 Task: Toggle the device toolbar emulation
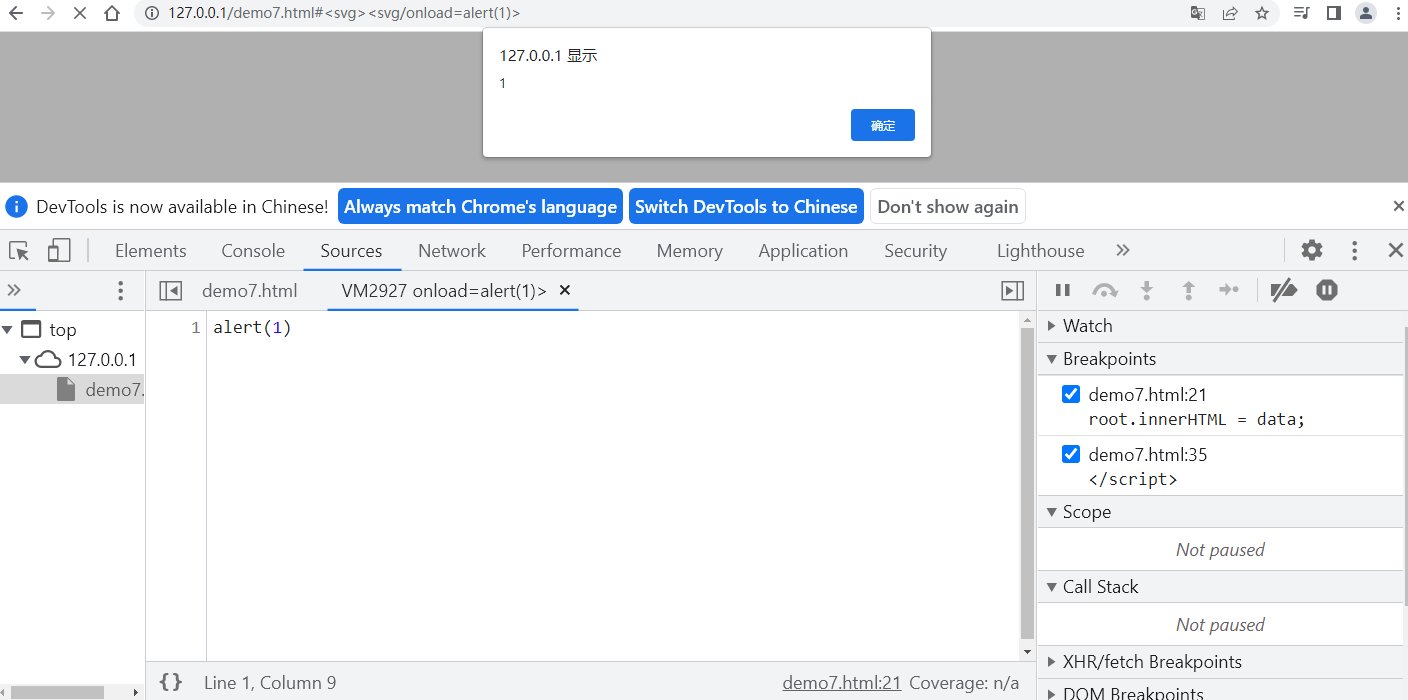[x=59, y=250]
